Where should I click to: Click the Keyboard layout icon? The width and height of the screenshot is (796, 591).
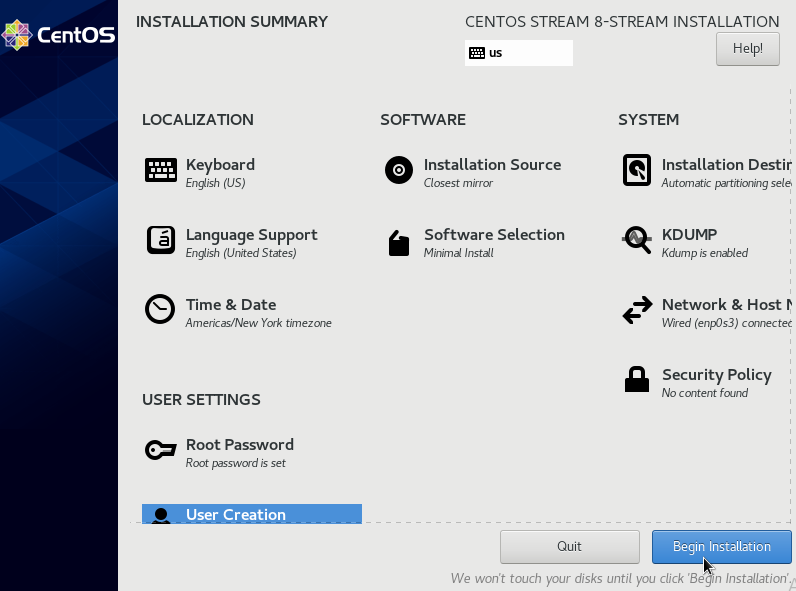(161, 170)
